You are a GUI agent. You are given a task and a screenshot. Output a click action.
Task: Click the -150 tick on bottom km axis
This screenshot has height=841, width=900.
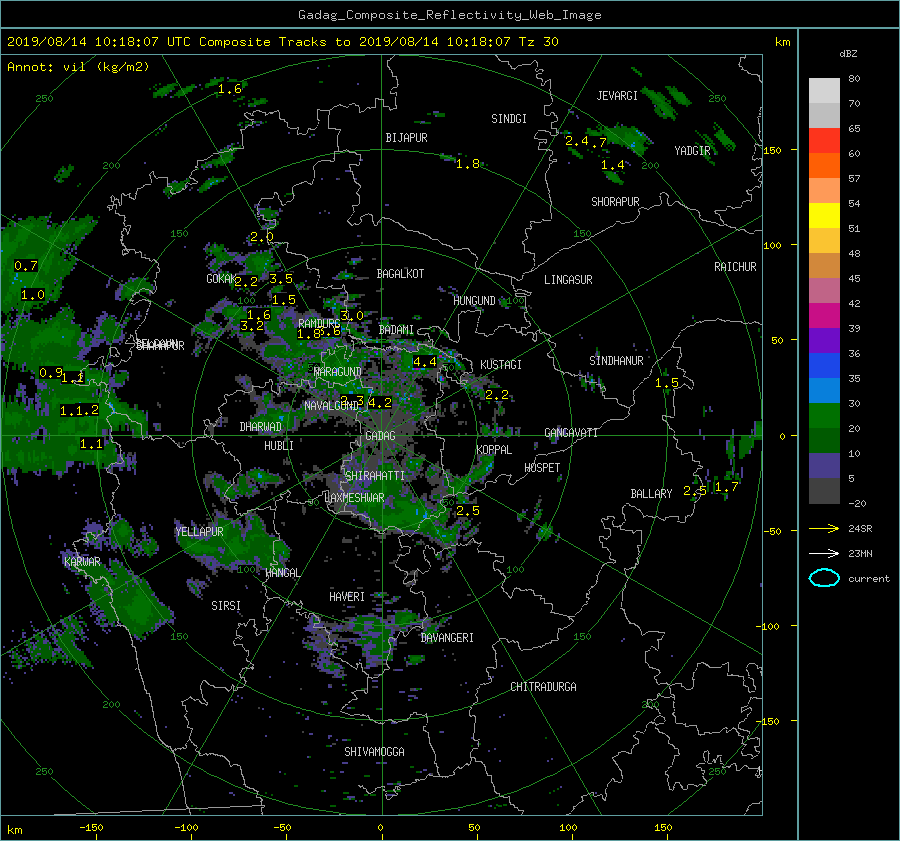click(x=91, y=827)
